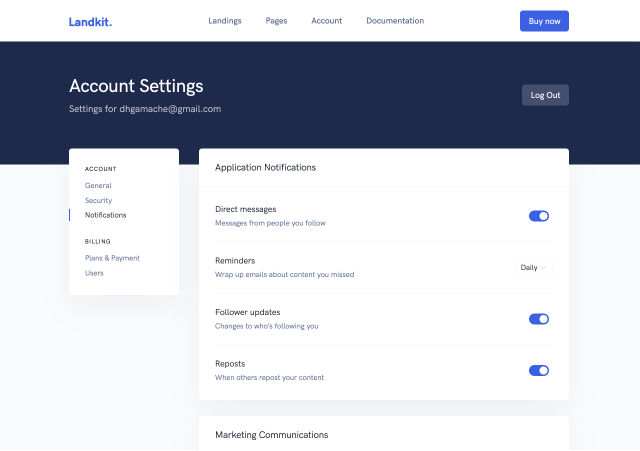
Task: Click the Log Out button
Action: coord(545,95)
